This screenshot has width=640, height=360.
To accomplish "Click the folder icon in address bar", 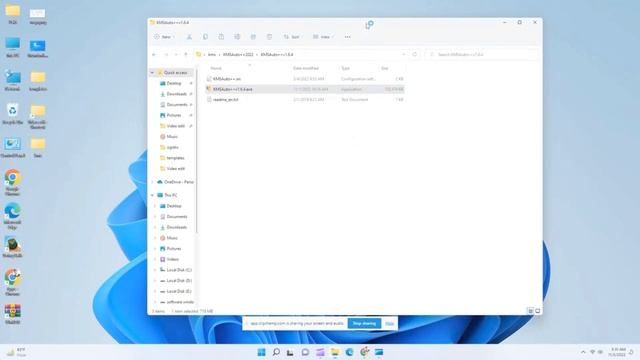I will pos(199,54).
